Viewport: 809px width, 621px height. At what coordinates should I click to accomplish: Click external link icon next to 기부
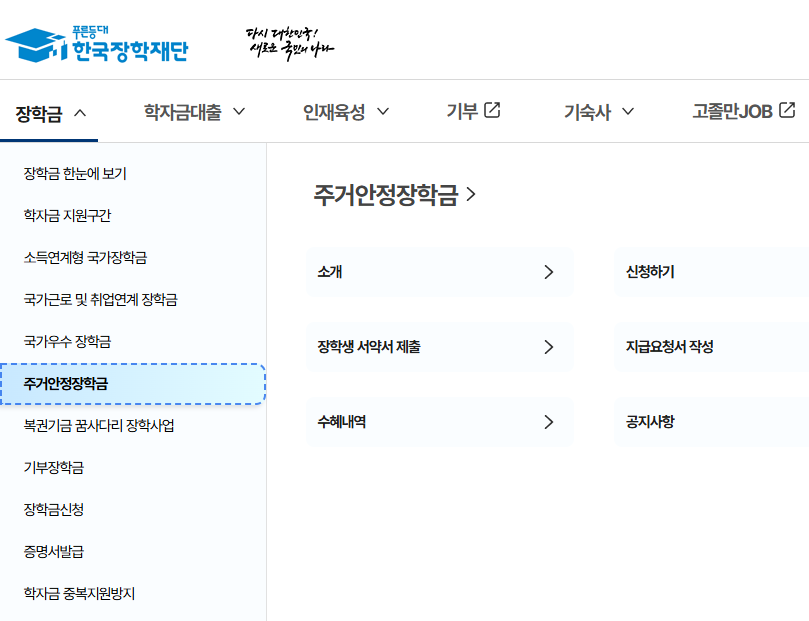[492, 110]
